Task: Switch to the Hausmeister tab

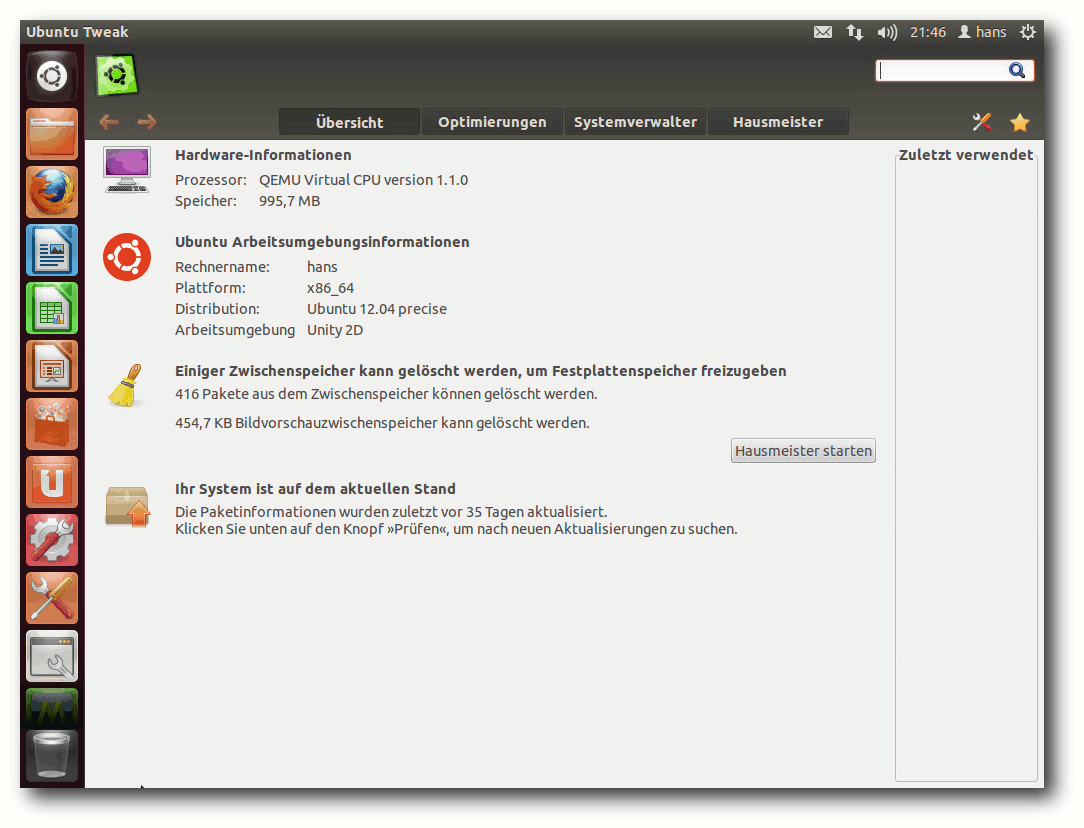Action: point(778,122)
